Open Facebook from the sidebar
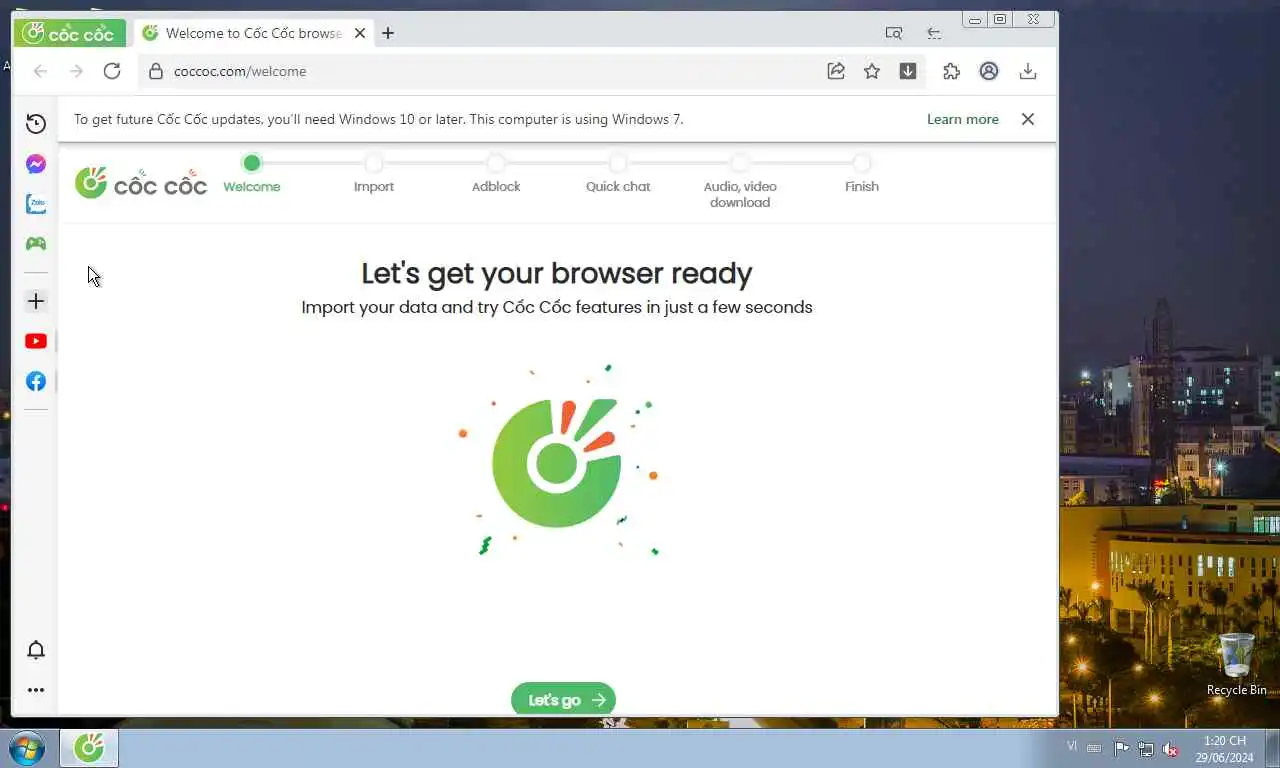The height and width of the screenshot is (768, 1280). coord(36,381)
